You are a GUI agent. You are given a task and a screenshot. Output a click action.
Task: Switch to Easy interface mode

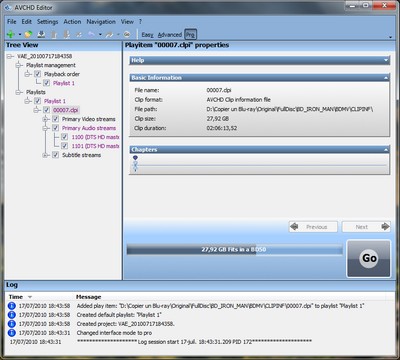tap(147, 34)
